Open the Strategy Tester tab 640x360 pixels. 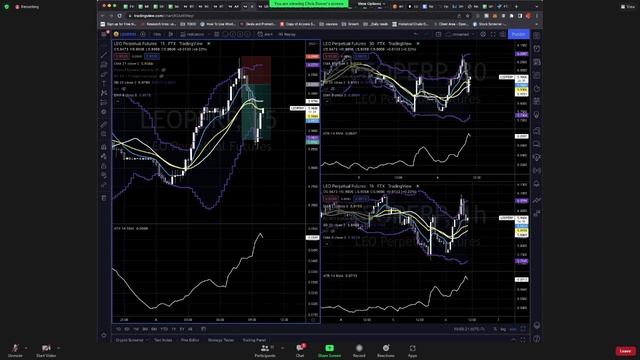tap(221, 340)
